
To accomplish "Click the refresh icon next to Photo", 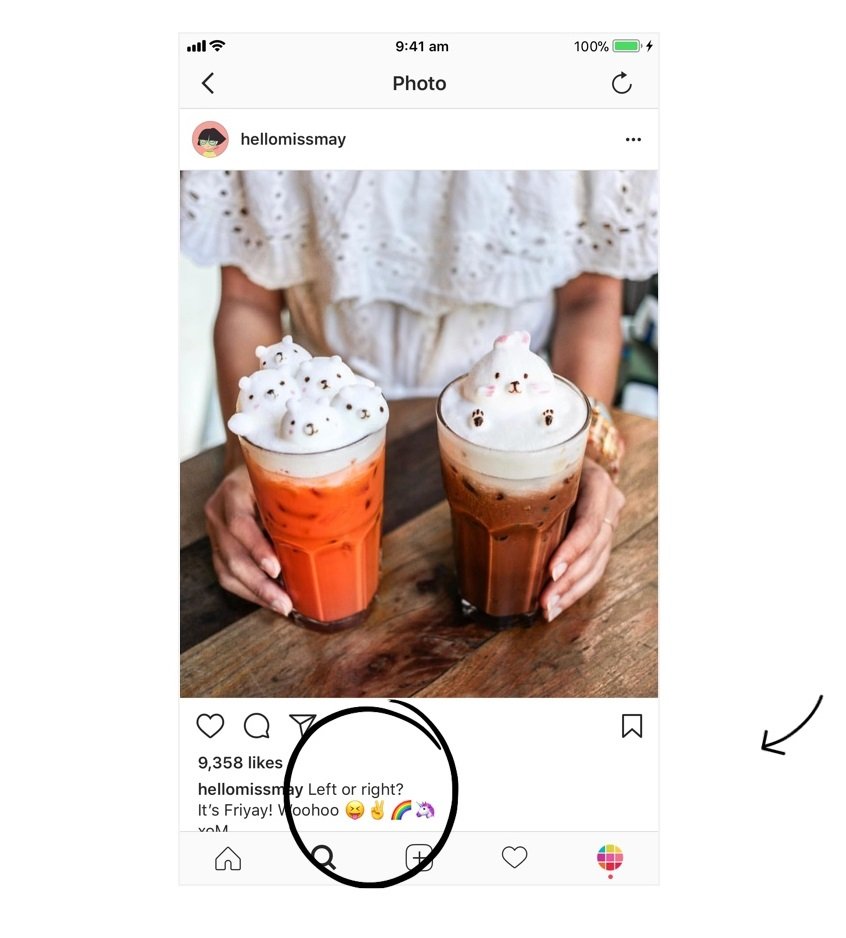I will click(622, 83).
